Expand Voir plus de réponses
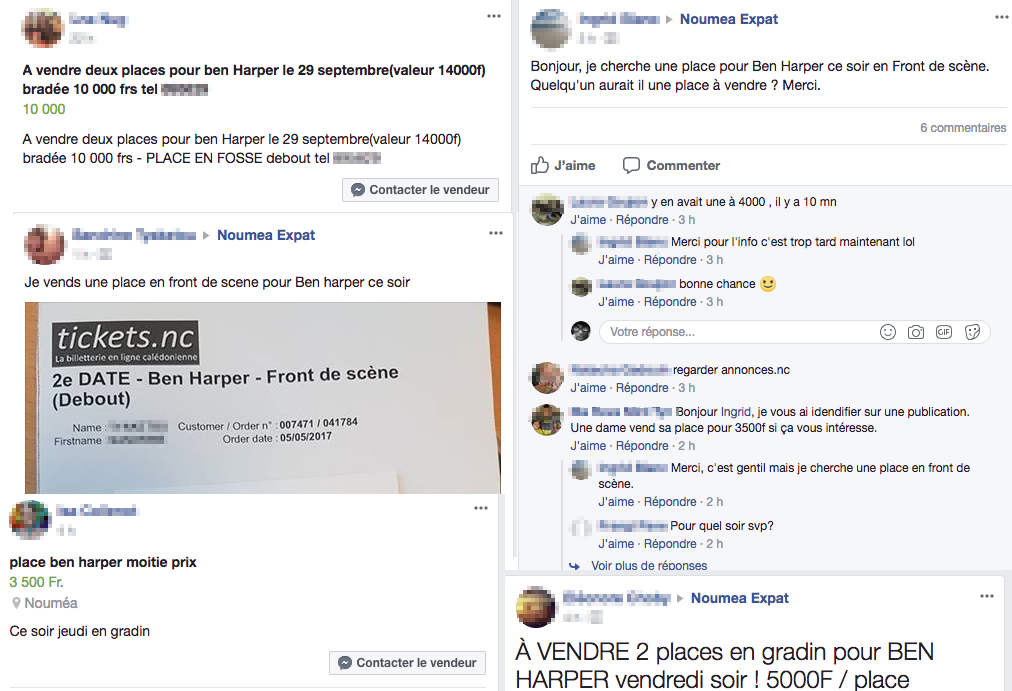The image size is (1012, 691). click(x=649, y=565)
